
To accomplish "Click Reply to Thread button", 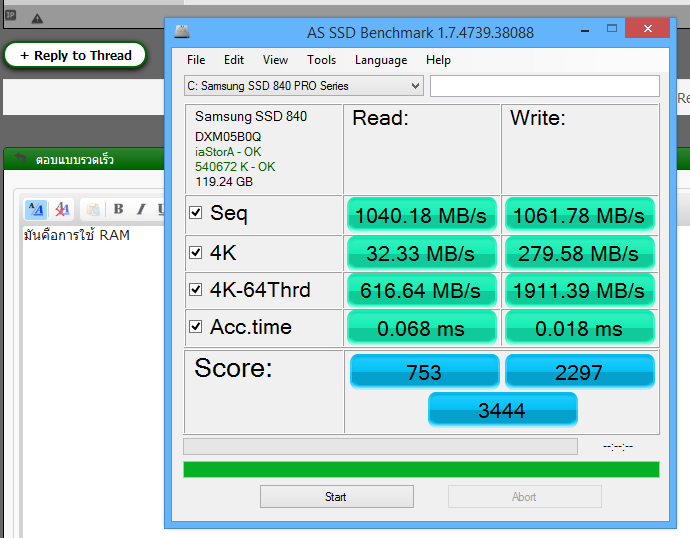I will tap(75, 55).
